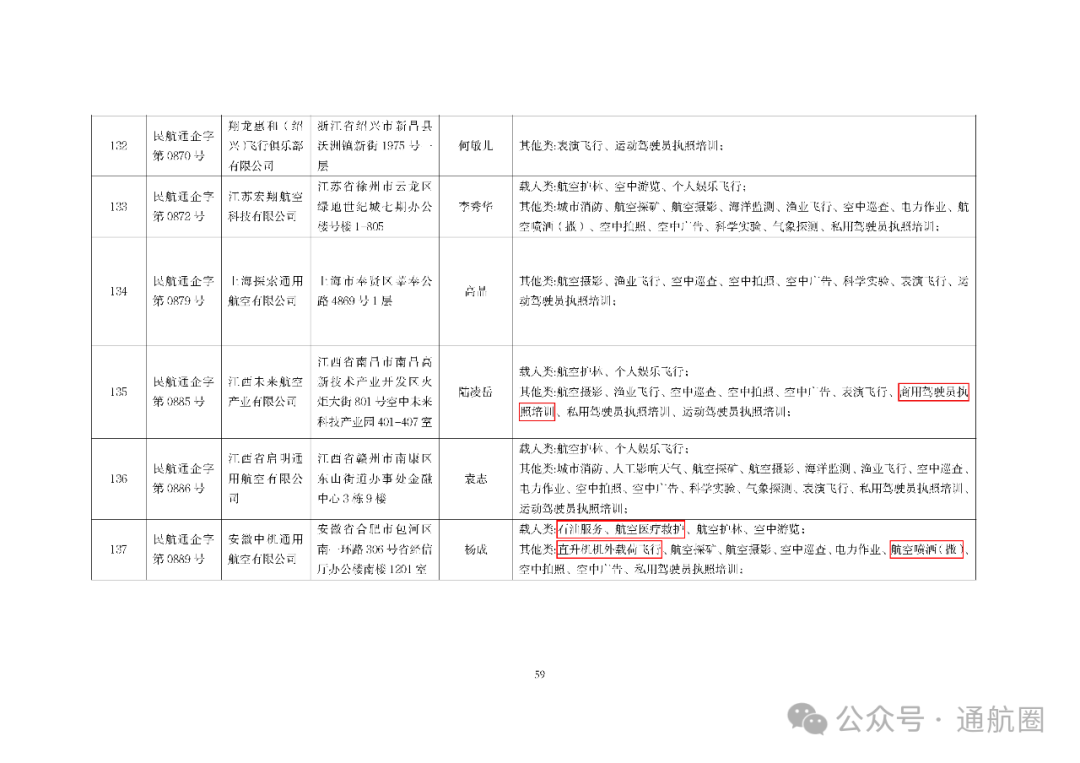Screen dimensions: 1080x763
Task: Click row number 132 cell
Action: click(118, 146)
